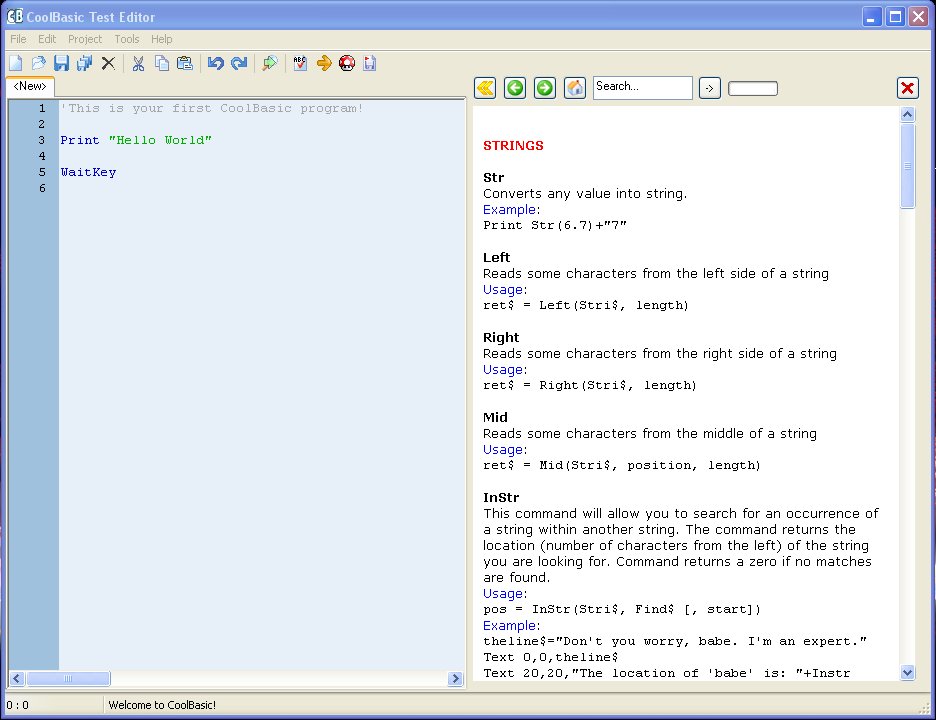Close the help panel with red X
The height and width of the screenshot is (720, 936).
click(907, 88)
